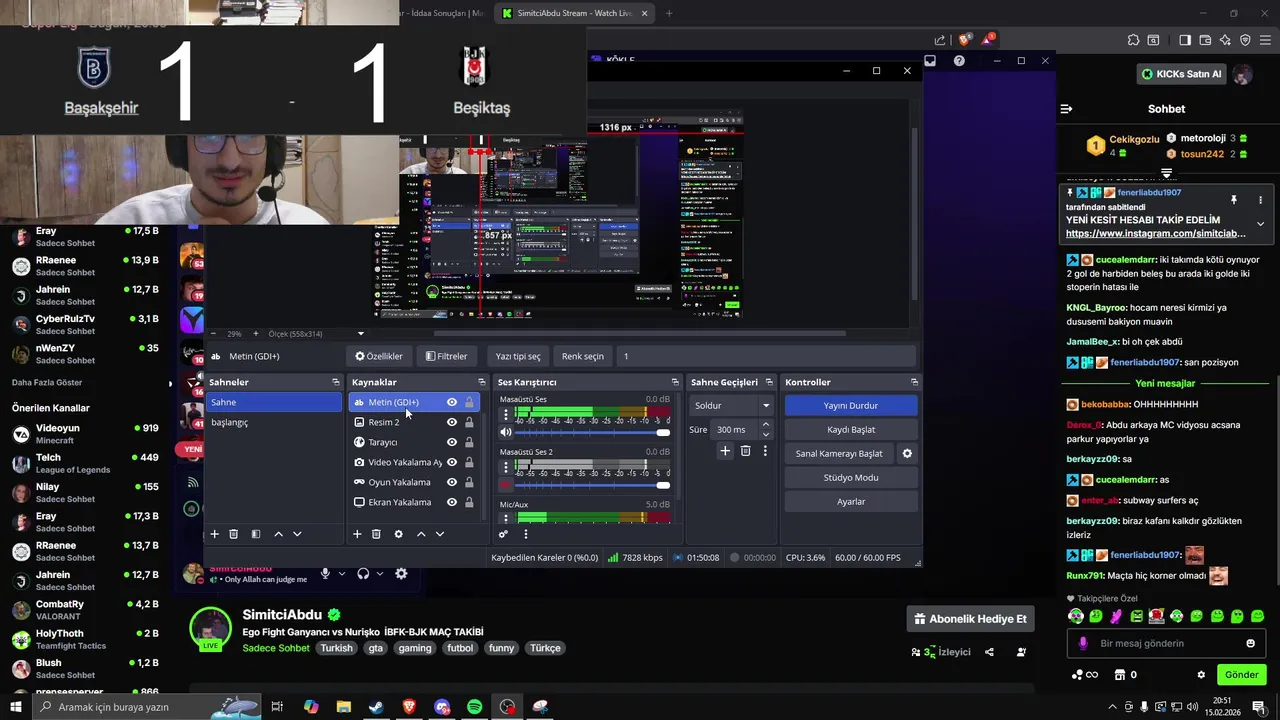Unmute Masaüstü Ses 2 red speaker

(x=505, y=485)
